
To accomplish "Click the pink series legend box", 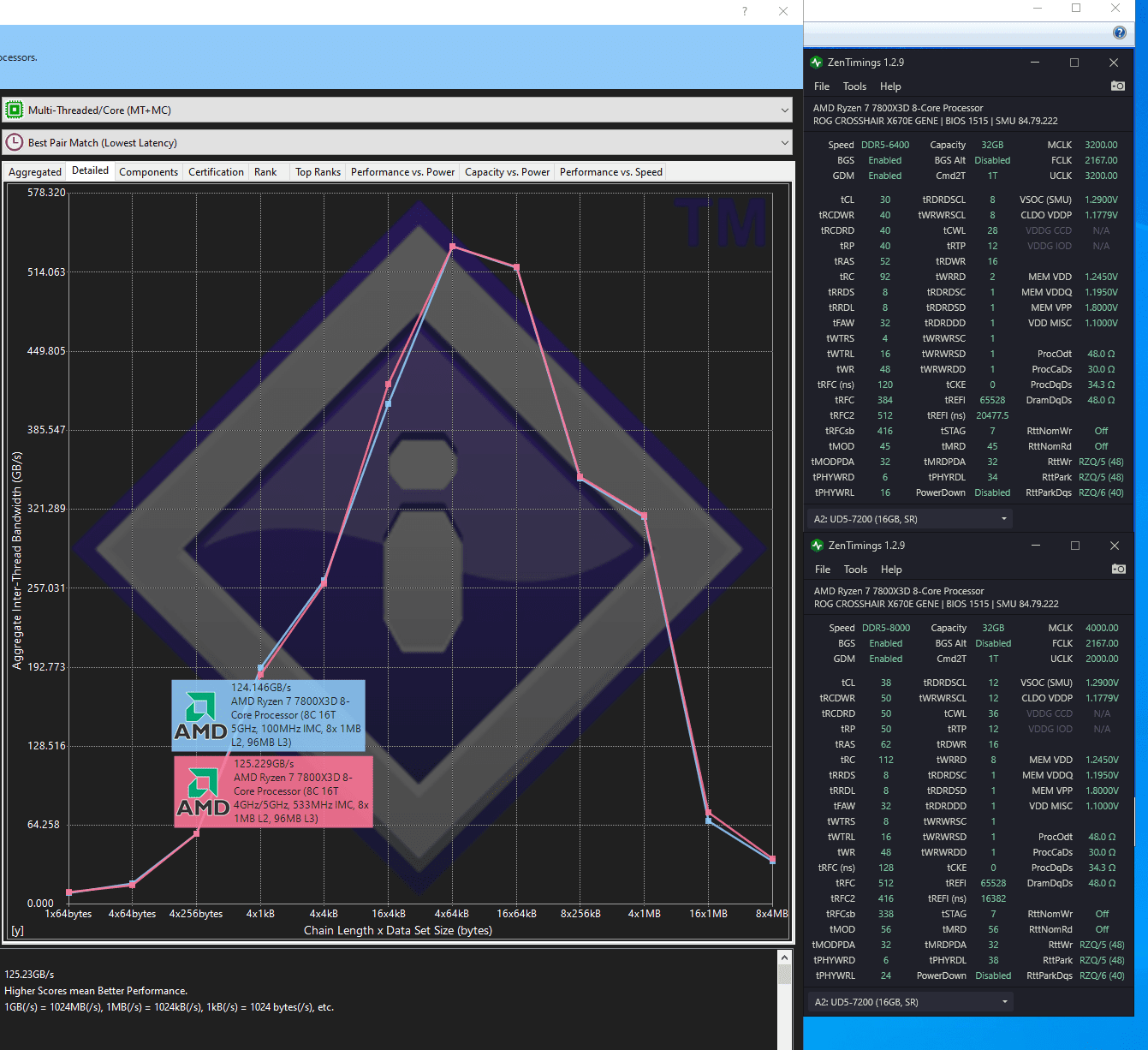I will tap(273, 792).
